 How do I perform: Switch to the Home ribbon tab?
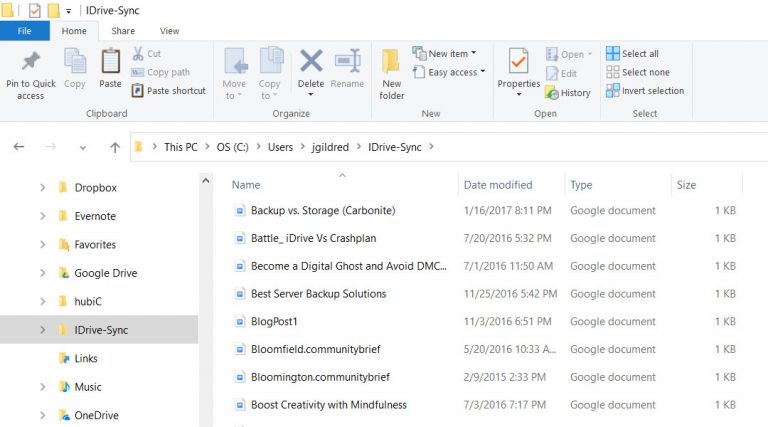[74, 31]
